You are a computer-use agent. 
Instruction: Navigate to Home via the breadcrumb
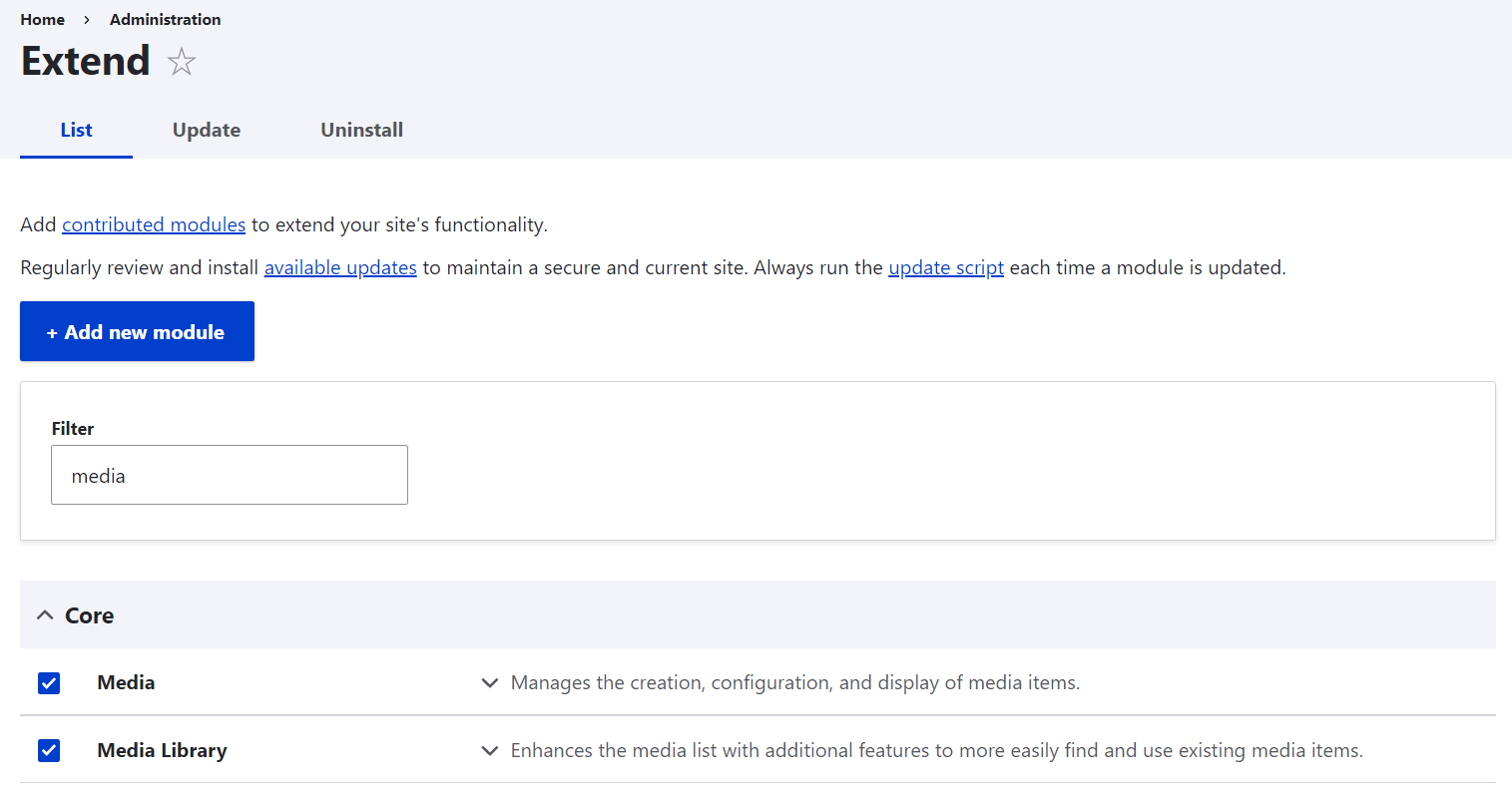coord(42,19)
